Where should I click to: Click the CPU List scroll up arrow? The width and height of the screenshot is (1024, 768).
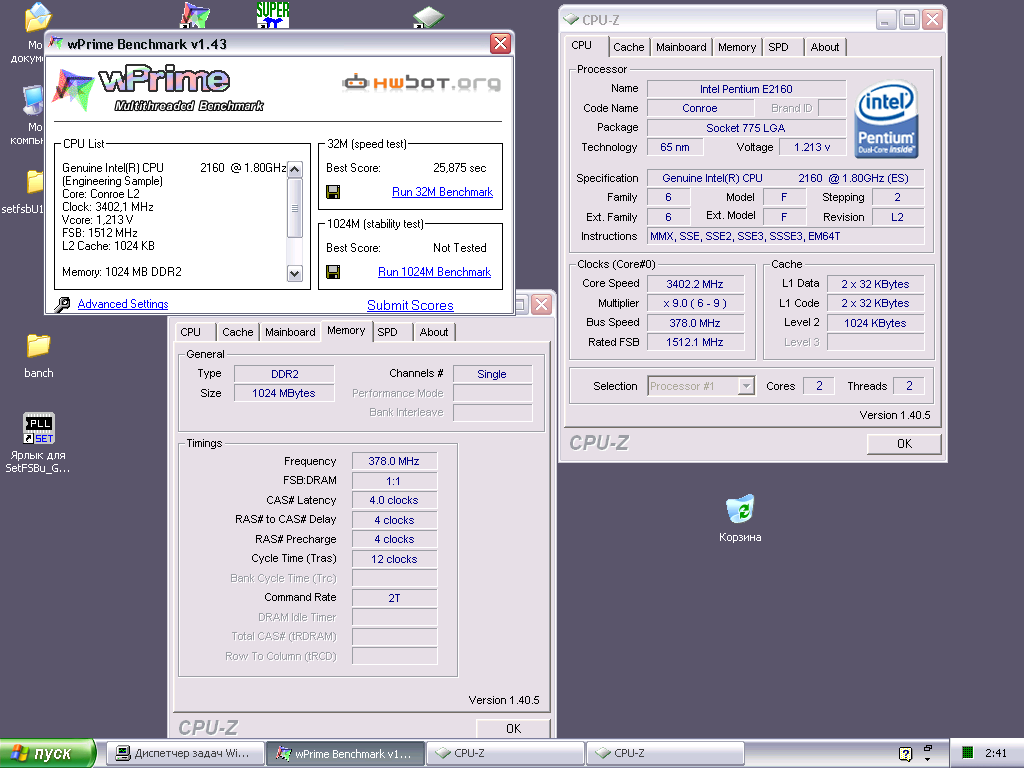(295, 169)
